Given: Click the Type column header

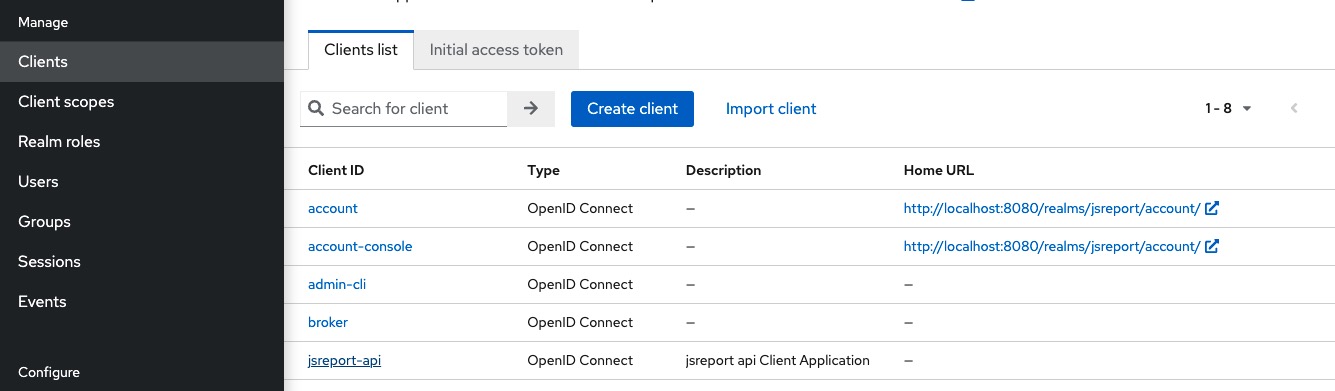Looking at the screenshot, I should coord(543,171).
